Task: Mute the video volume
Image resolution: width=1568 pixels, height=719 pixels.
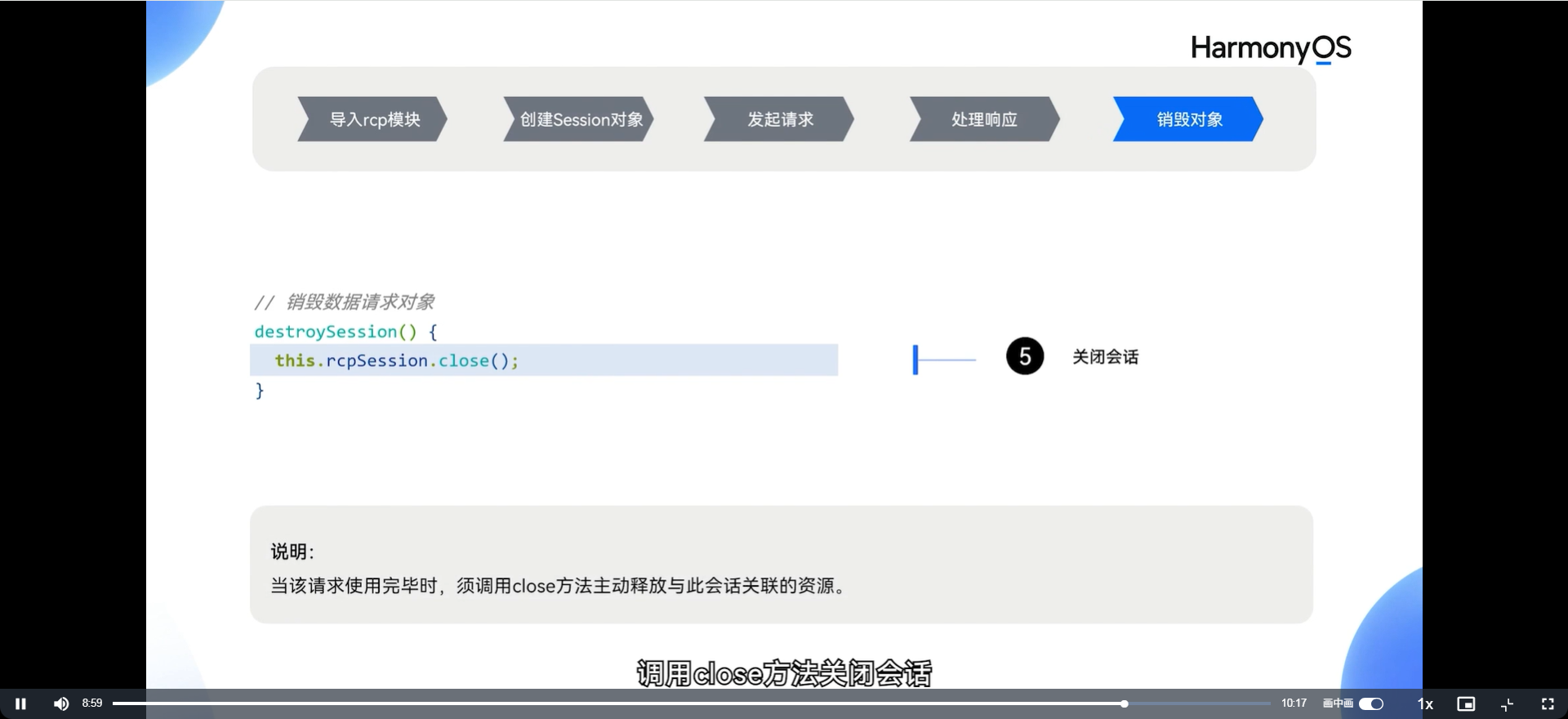Action: click(x=61, y=703)
